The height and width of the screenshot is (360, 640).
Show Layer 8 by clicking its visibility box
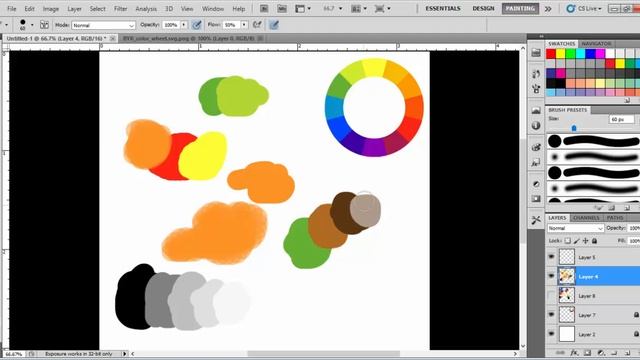pos(551,295)
